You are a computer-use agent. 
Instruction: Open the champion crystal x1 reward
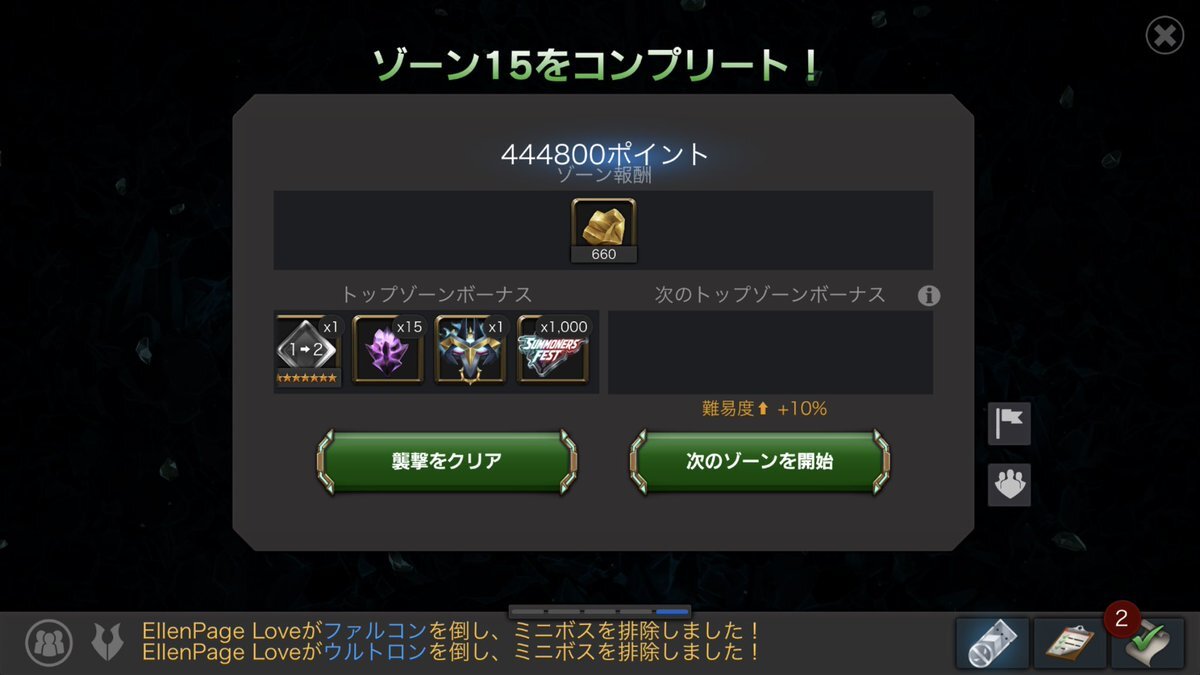[x=470, y=349]
